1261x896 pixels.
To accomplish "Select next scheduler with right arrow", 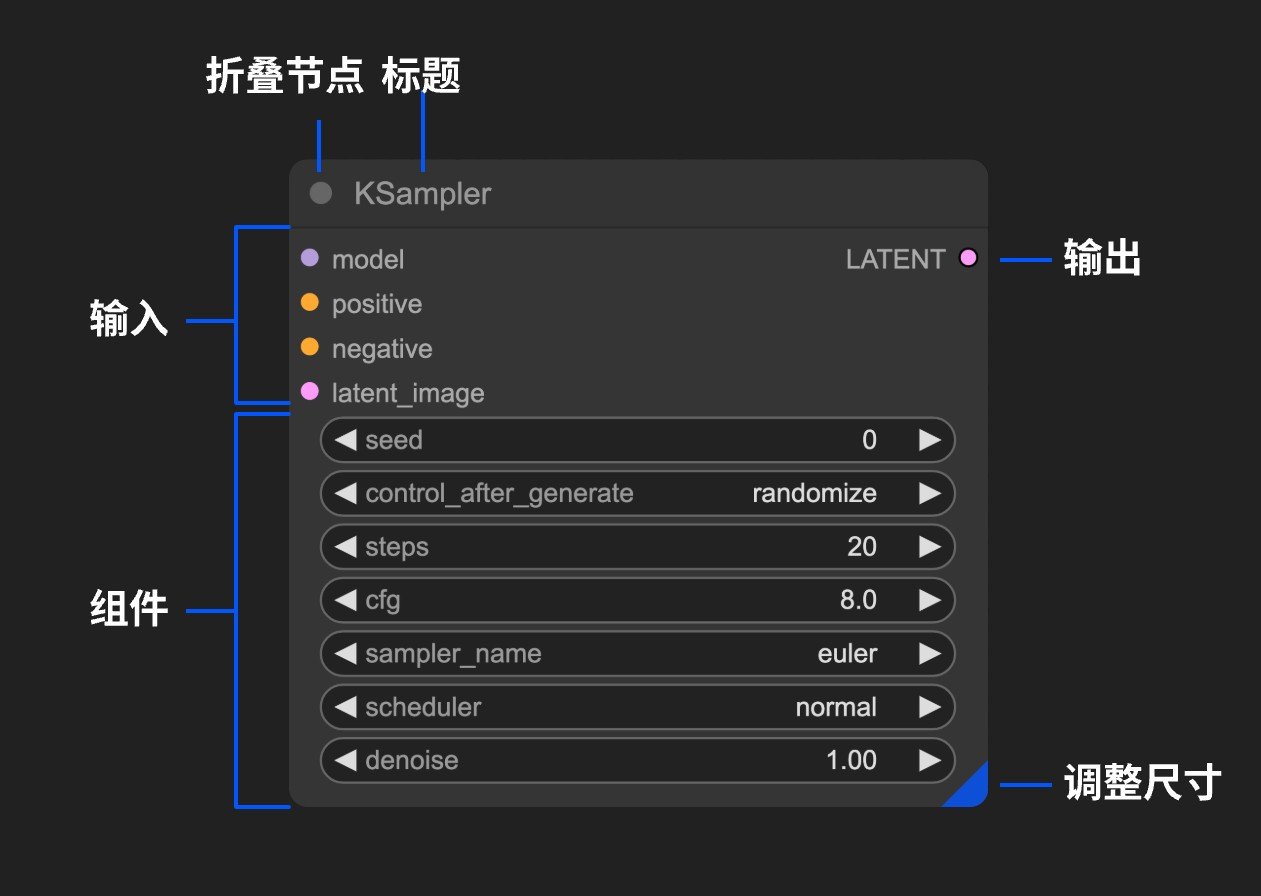I will [x=930, y=707].
